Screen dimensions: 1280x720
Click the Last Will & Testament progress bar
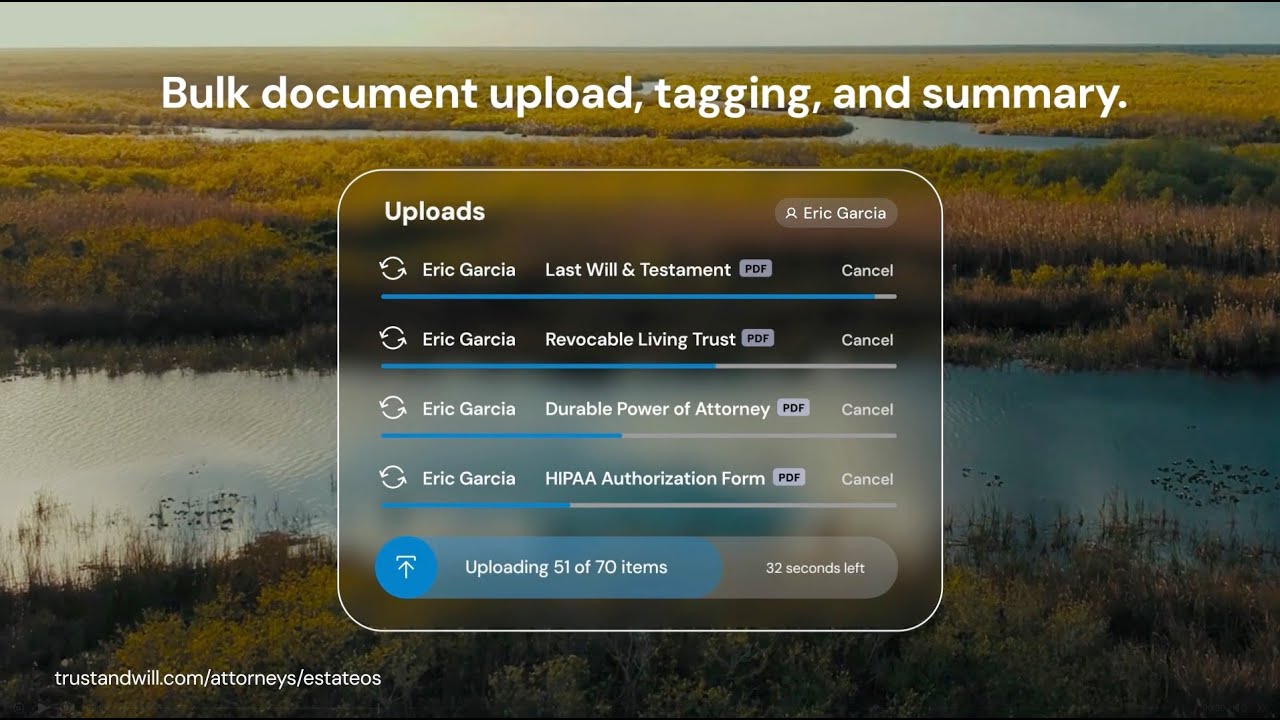639,296
